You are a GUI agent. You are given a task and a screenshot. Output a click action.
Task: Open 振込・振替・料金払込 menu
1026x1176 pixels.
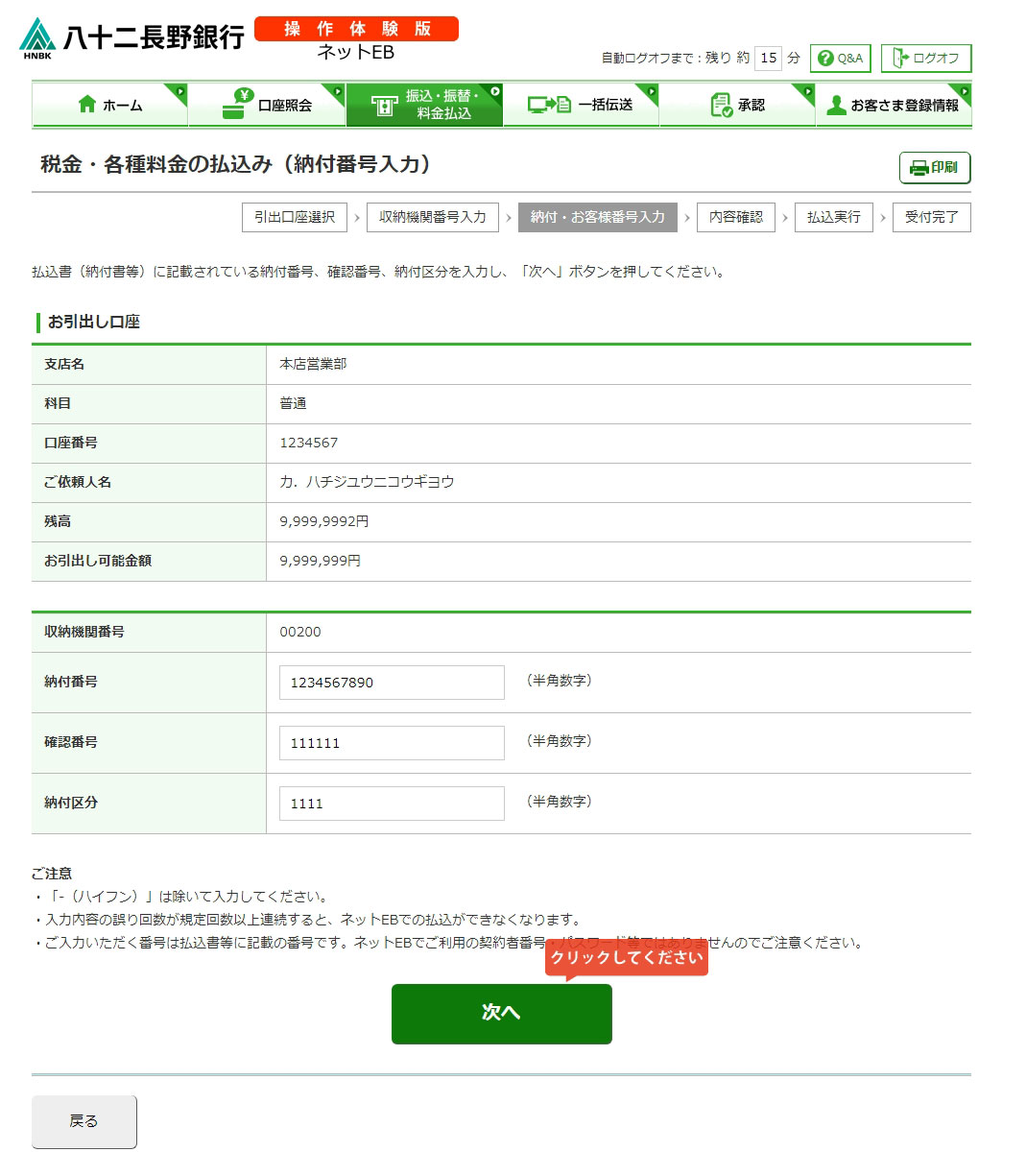pyautogui.click(x=424, y=105)
